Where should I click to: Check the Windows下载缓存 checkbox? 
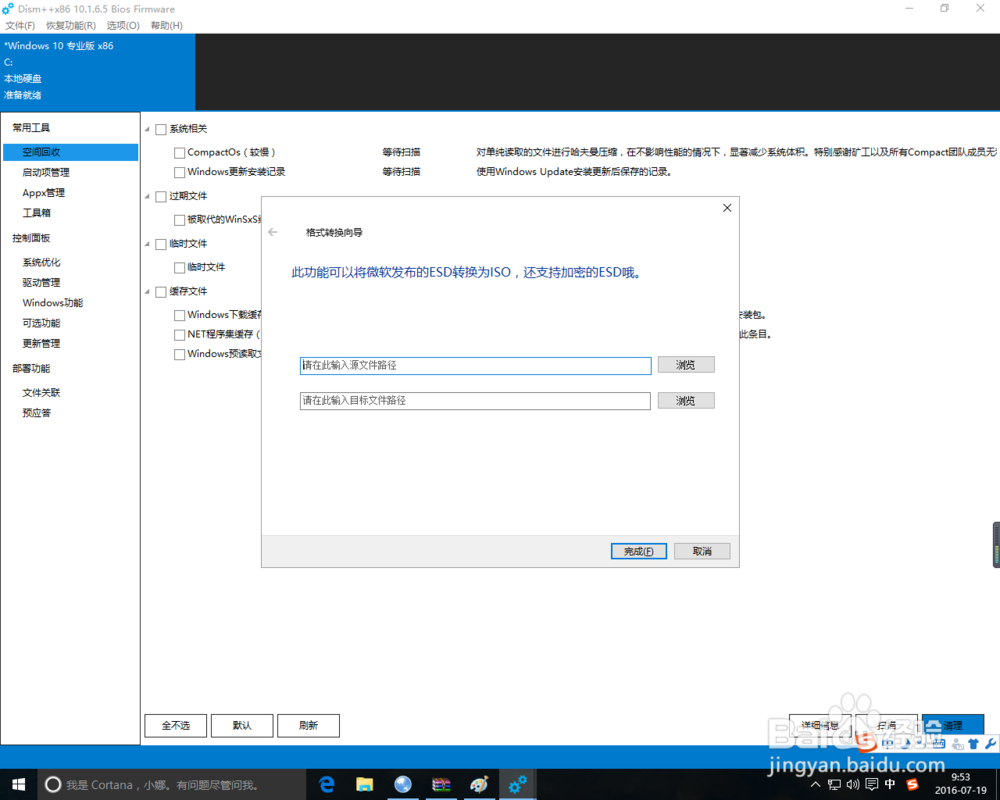tap(179, 315)
